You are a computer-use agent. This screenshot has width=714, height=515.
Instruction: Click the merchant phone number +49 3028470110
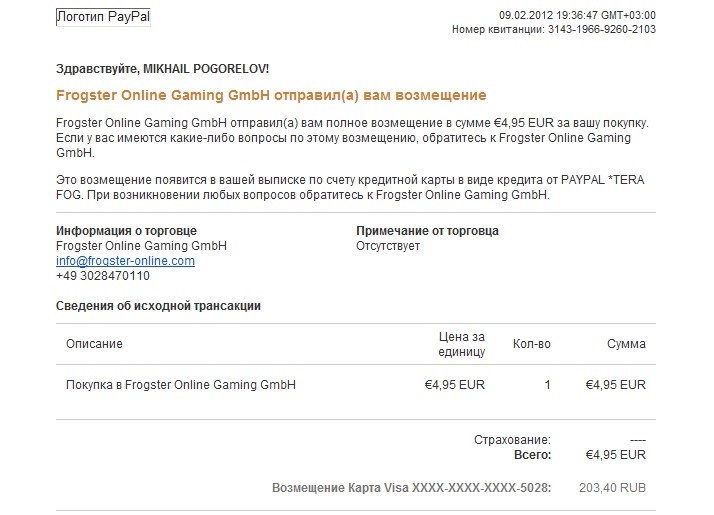click(x=103, y=276)
